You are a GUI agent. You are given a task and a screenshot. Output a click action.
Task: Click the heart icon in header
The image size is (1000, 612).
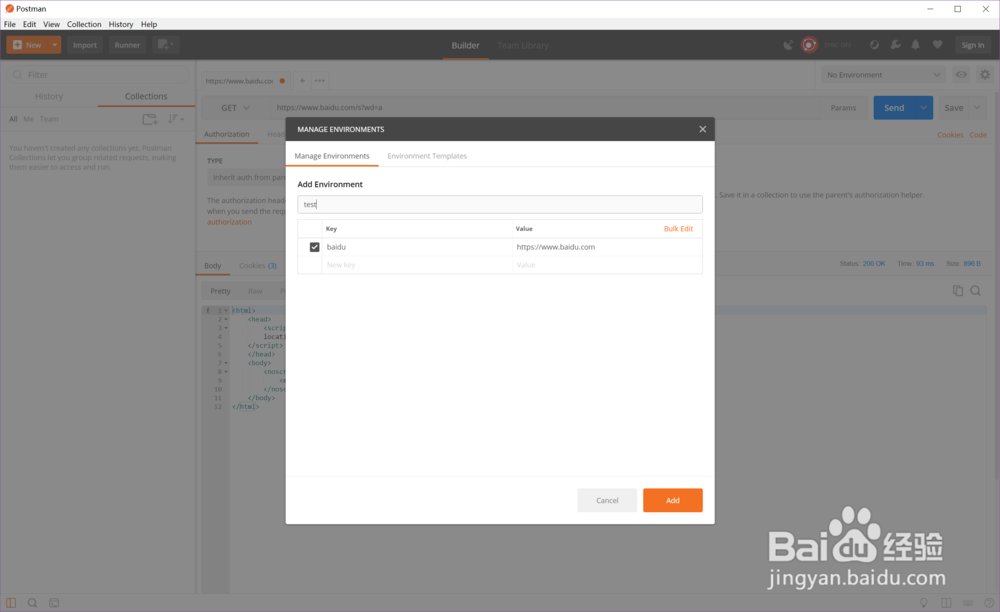point(937,45)
